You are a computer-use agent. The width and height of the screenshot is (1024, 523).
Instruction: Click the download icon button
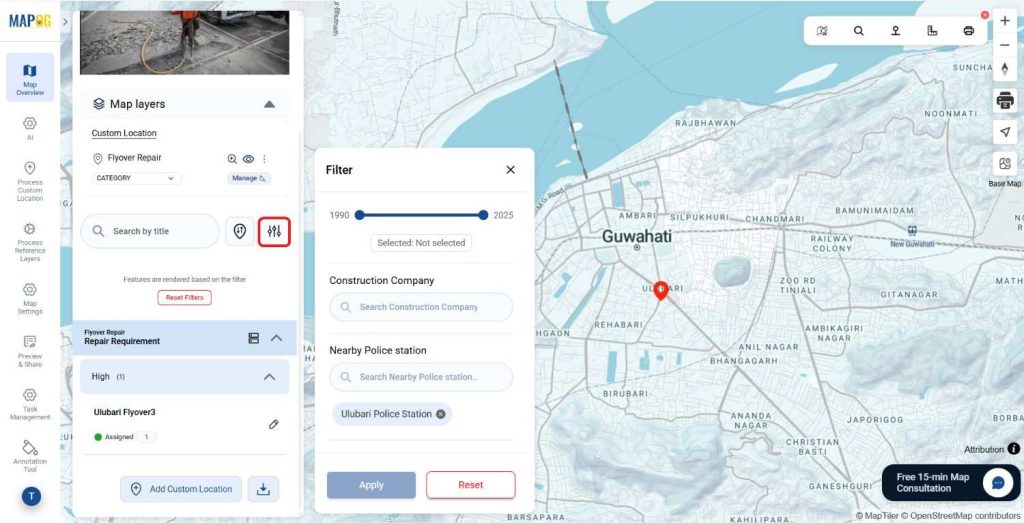coord(263,489)
